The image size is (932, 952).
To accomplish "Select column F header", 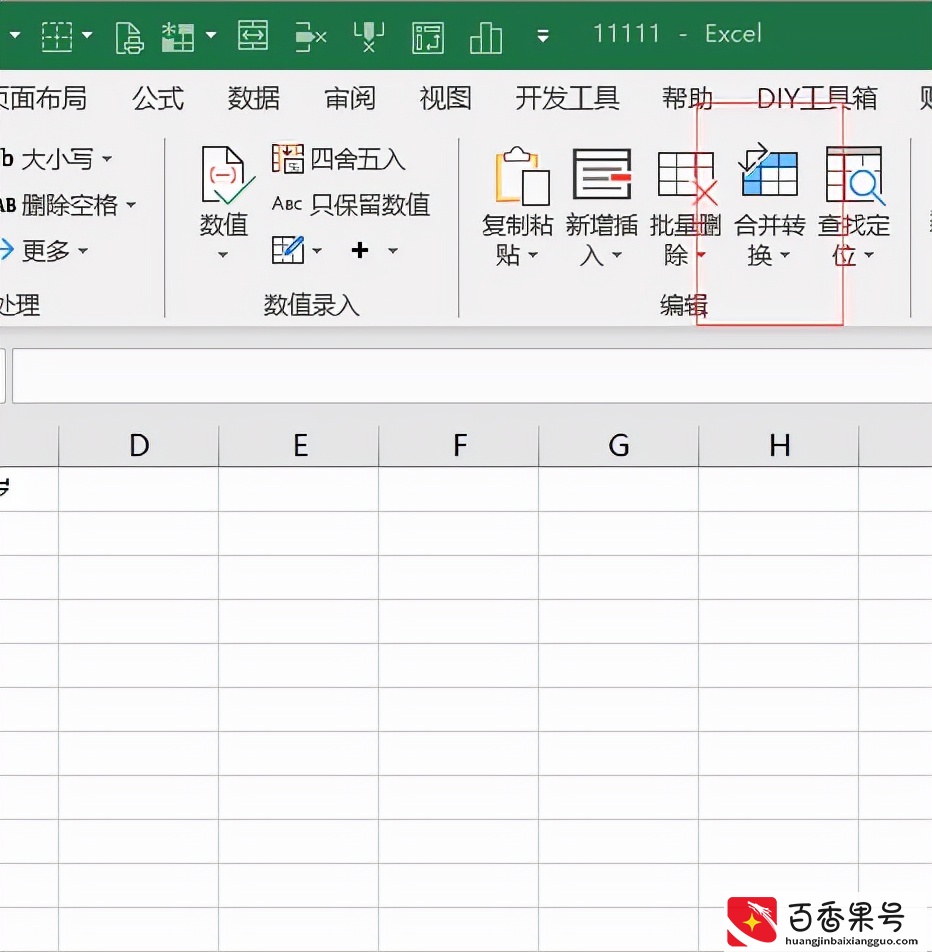I will pyautogui.click(x=459, y=446).
